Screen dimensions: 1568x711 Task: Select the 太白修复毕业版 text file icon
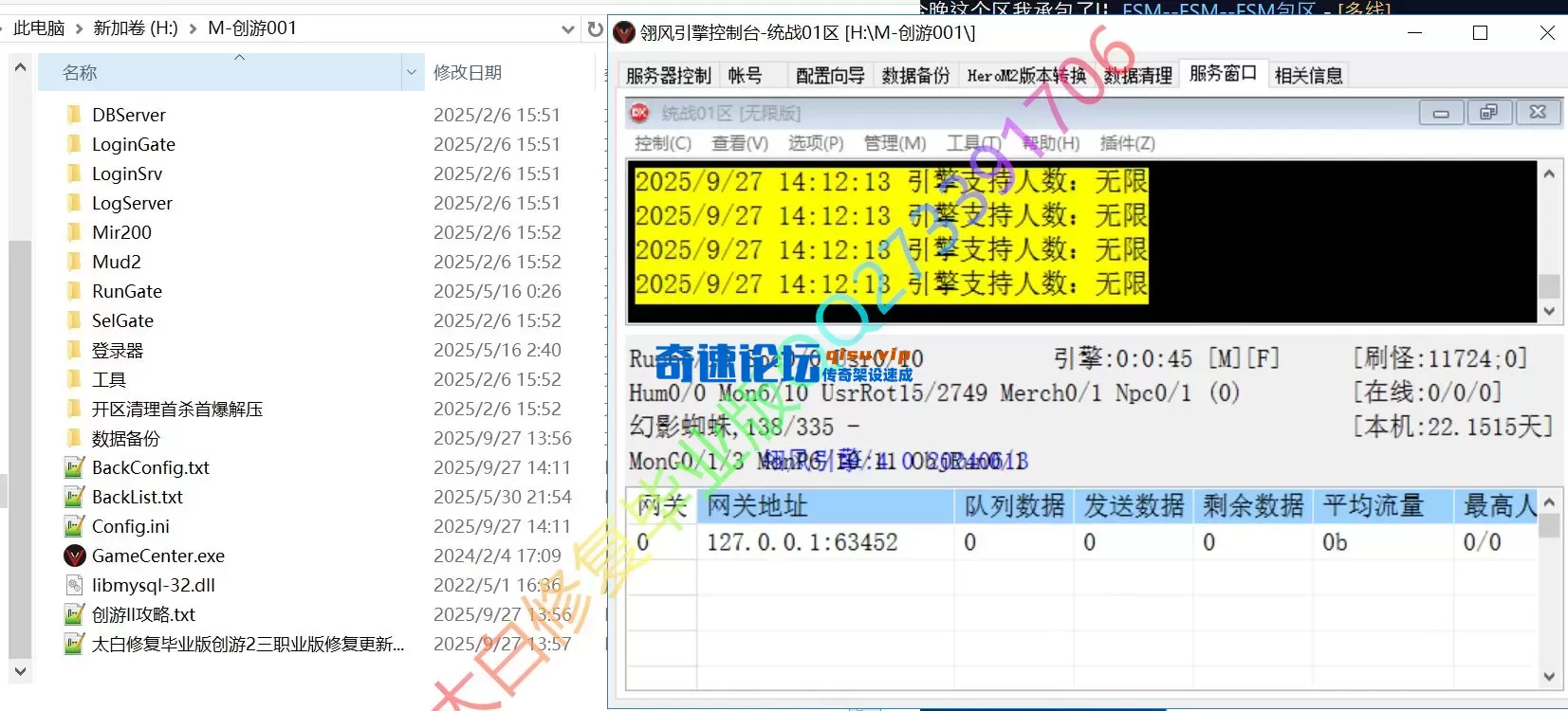pos(74,644)
